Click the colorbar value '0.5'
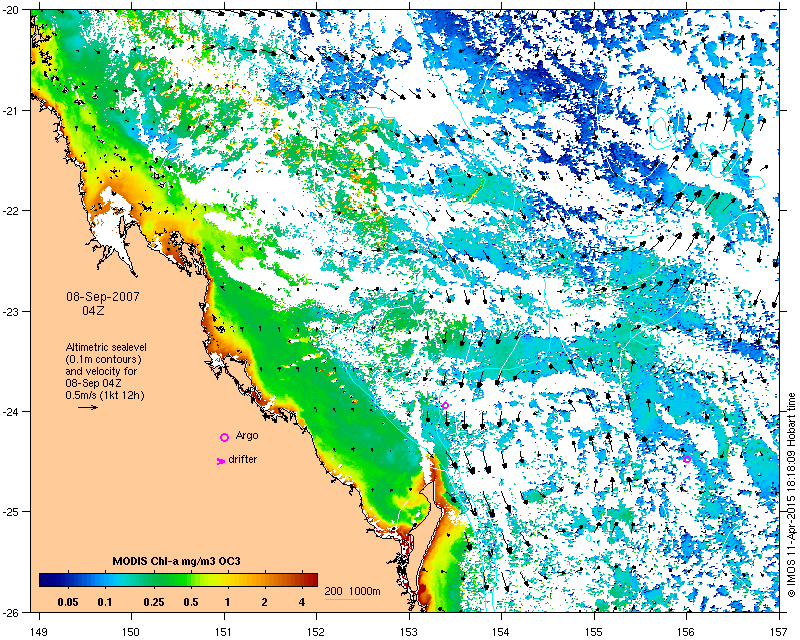800x640 pixels. pyautogui.click(x=190, y=602)
